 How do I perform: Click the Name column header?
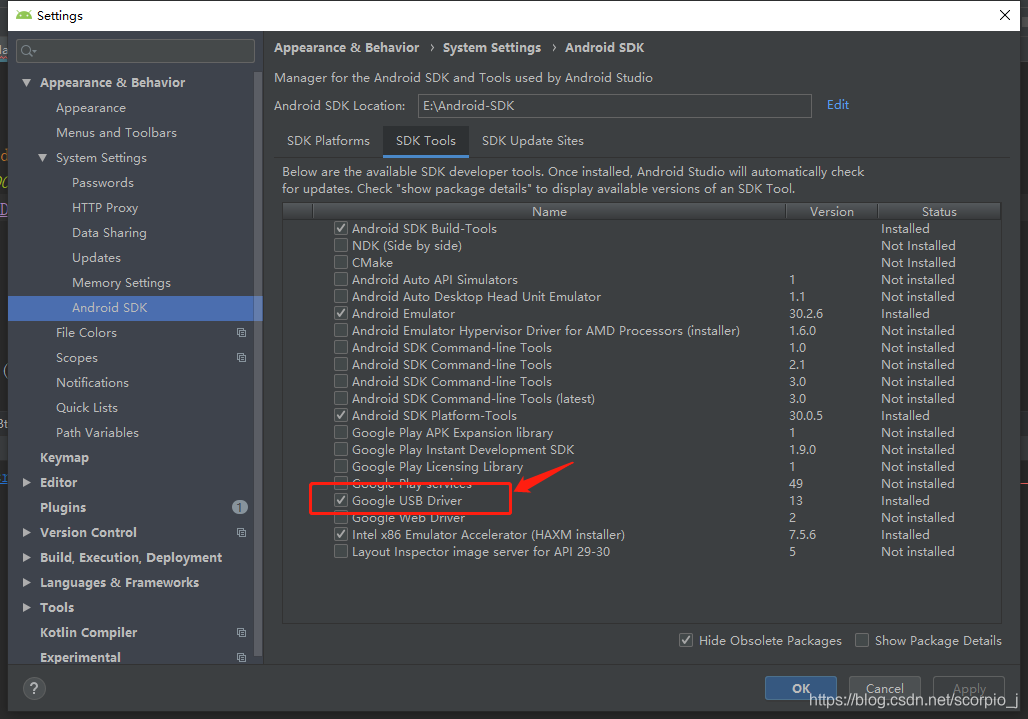[x=549, y=212]
